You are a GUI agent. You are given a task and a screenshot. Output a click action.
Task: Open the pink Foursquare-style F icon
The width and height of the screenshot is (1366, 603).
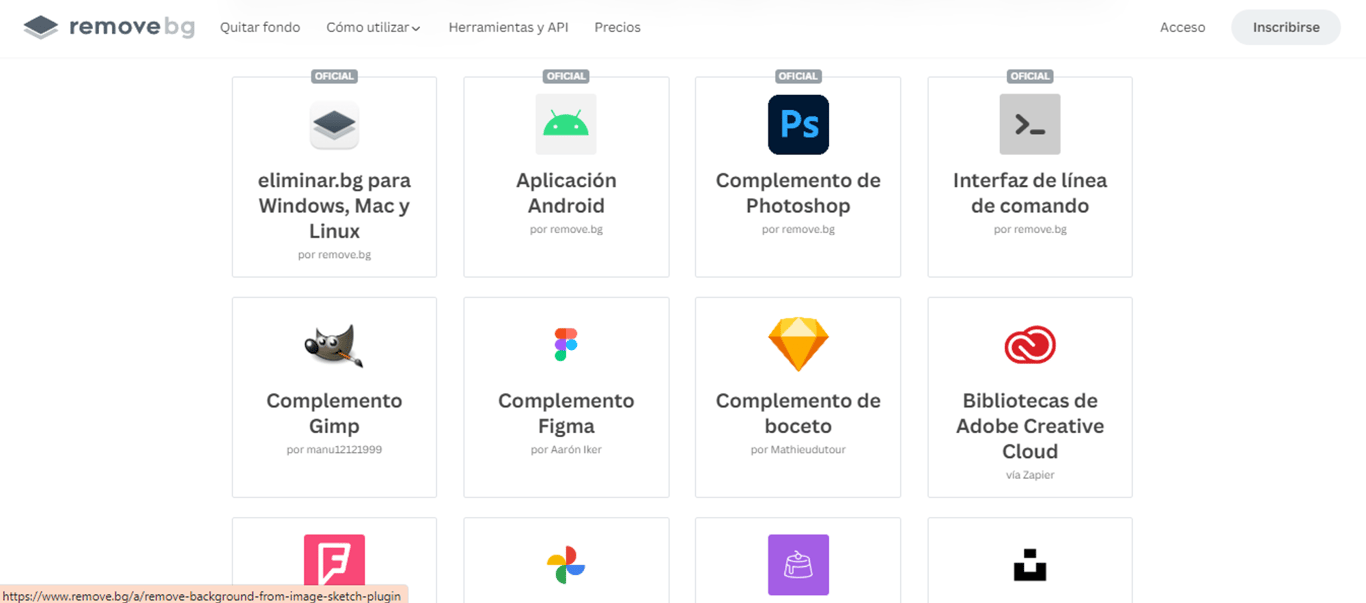334,565
